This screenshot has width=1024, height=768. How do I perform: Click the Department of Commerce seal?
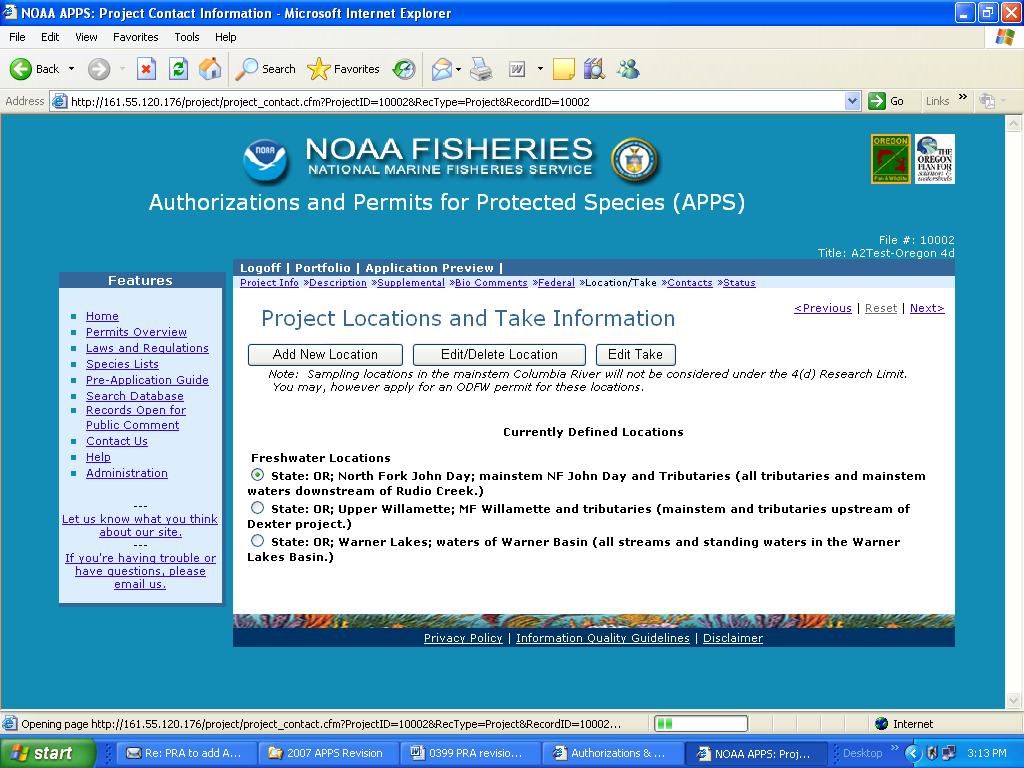(x=633, y=160)
